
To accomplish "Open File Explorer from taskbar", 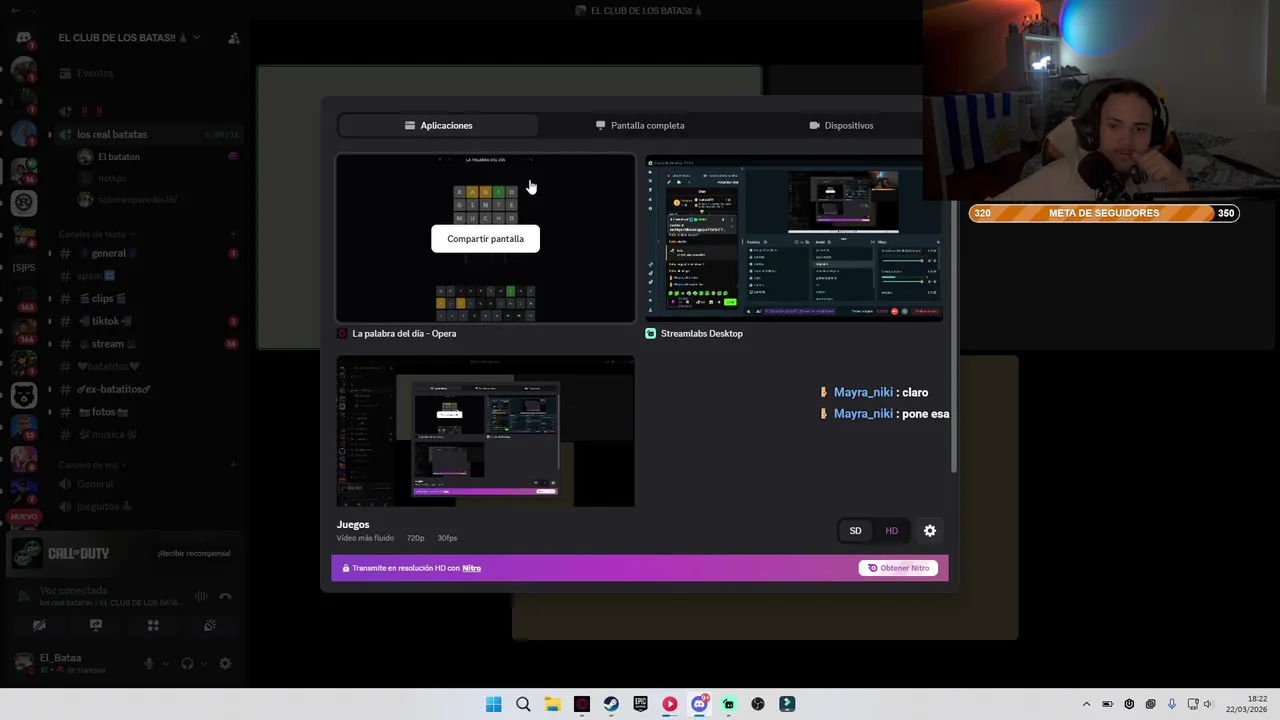I will pyautogui.click(x=552, y=704).
